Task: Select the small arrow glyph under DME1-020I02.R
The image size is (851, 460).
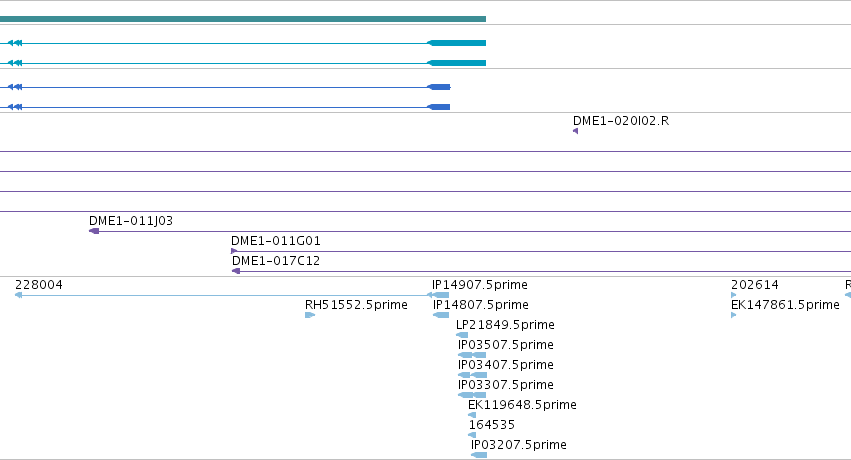Action: coord(575,131)
